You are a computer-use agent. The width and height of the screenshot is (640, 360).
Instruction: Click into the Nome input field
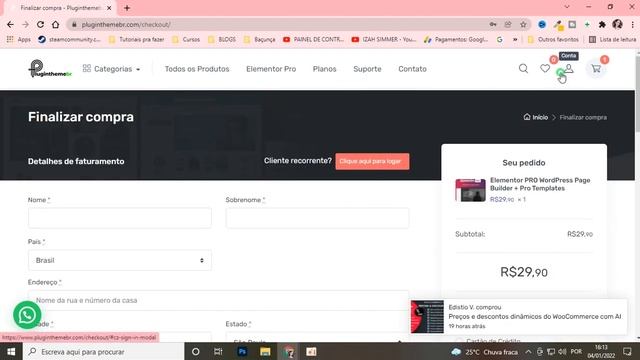click(120, 218)
